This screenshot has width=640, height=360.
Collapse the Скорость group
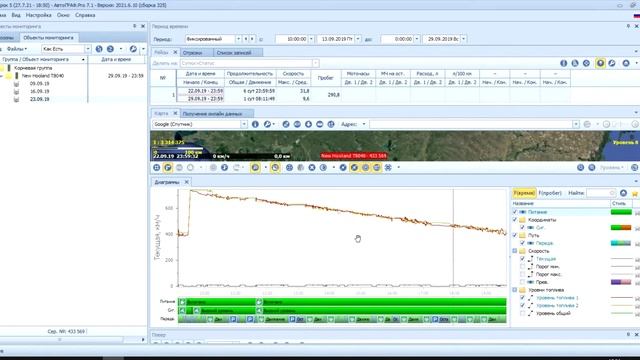pos(515,251)
